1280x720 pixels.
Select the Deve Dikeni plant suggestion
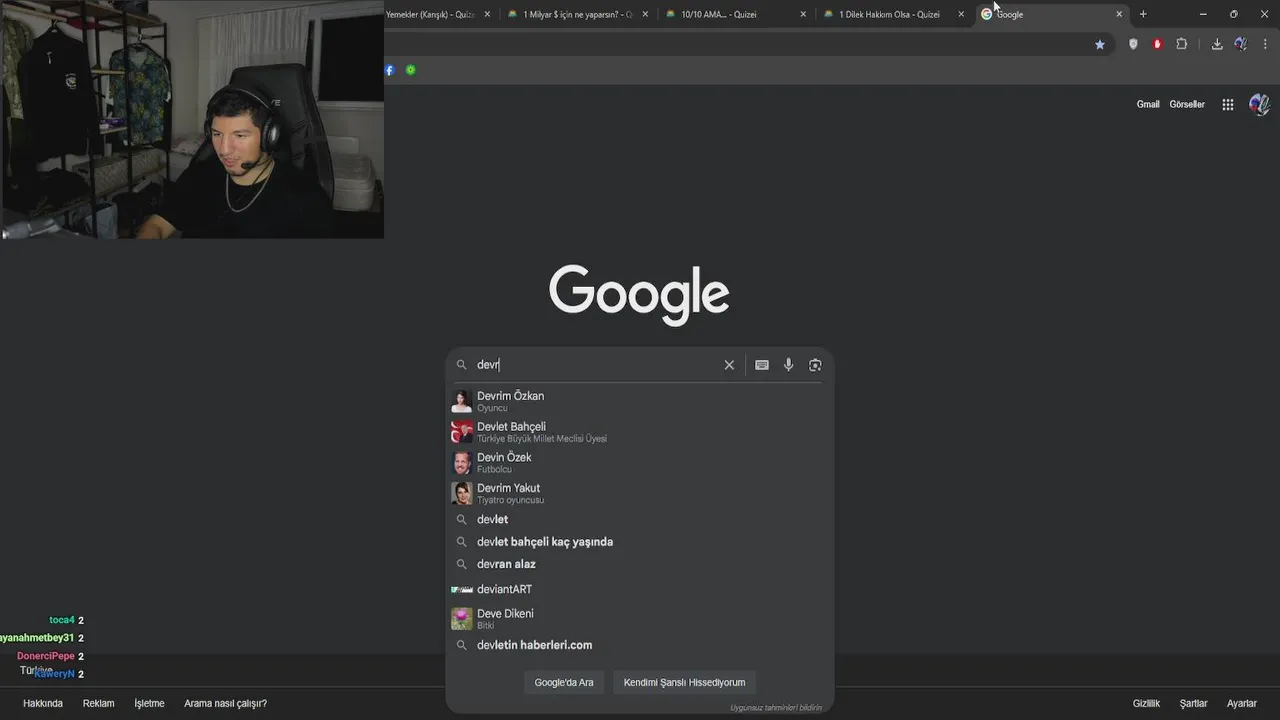coord(640,618)
